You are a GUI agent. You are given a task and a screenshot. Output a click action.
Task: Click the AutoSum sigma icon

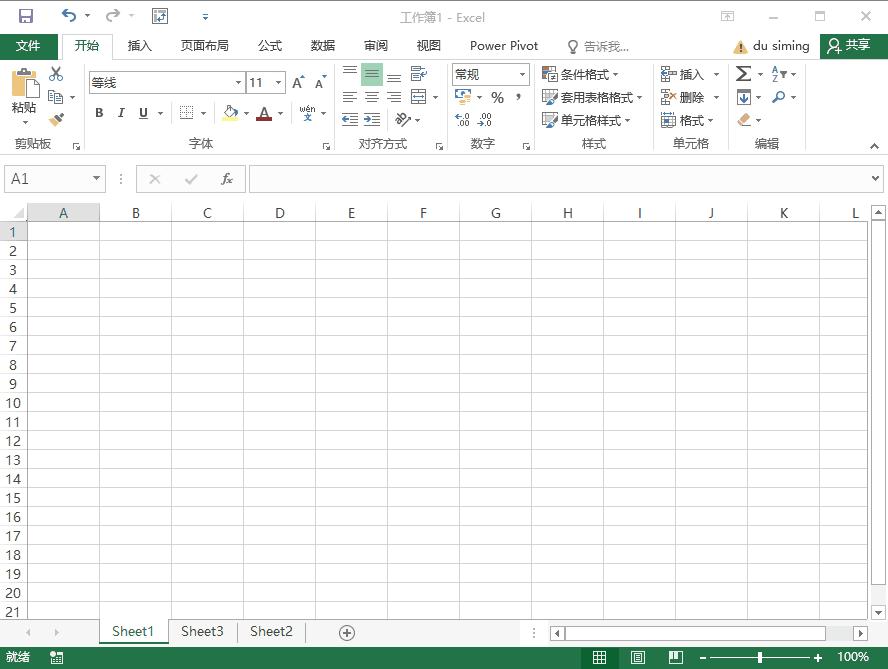coord(744,74)
